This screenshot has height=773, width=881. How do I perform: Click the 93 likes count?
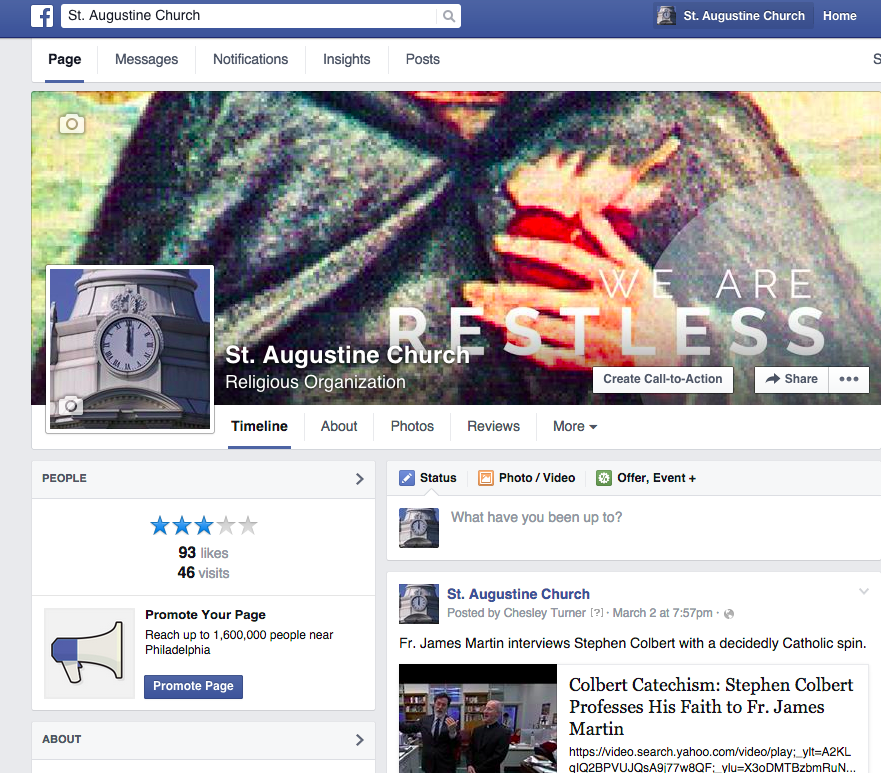coord(203,553)
